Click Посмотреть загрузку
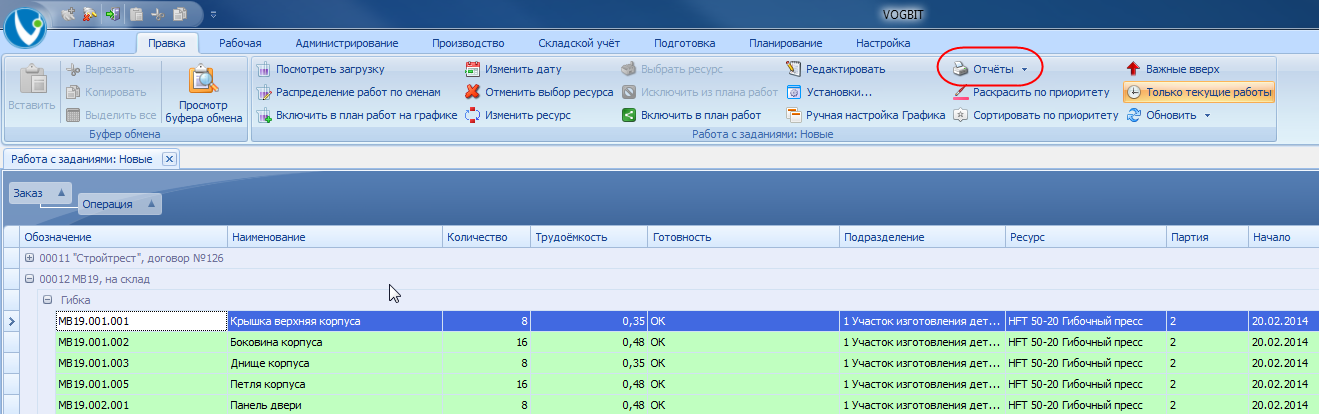Viewport: 1319px width, 414px height. point(320,69)
